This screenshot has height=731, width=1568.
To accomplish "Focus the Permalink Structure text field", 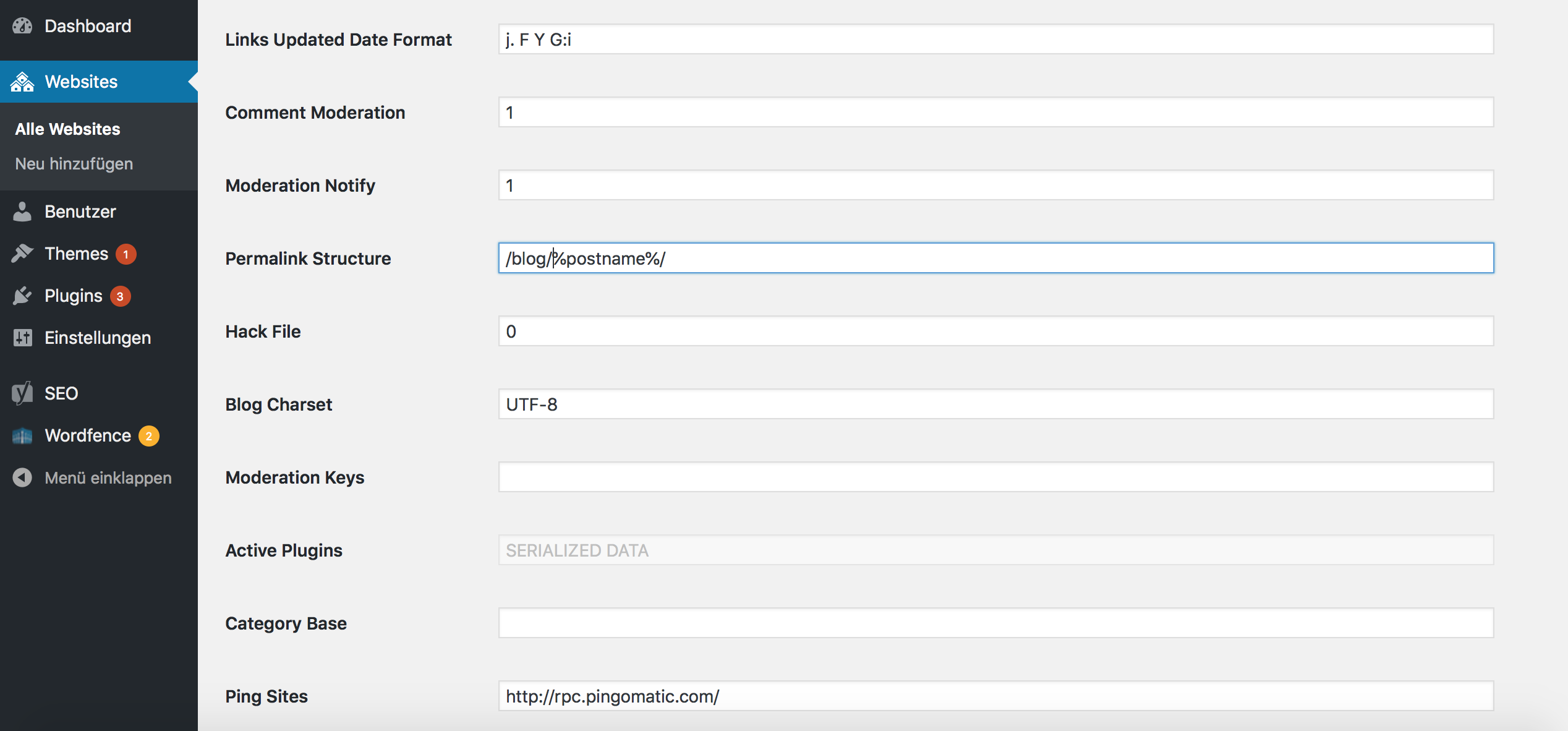I will tap(995, 258).
